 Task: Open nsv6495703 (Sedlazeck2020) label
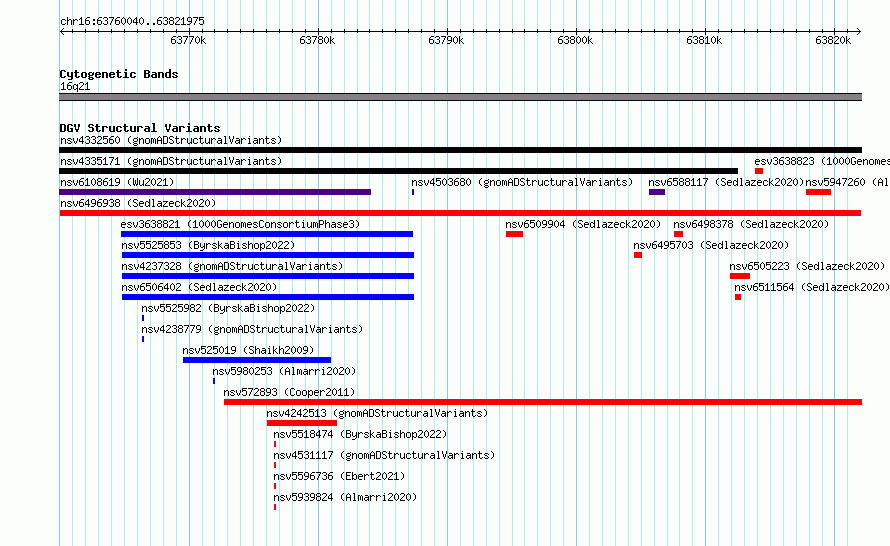711,245
